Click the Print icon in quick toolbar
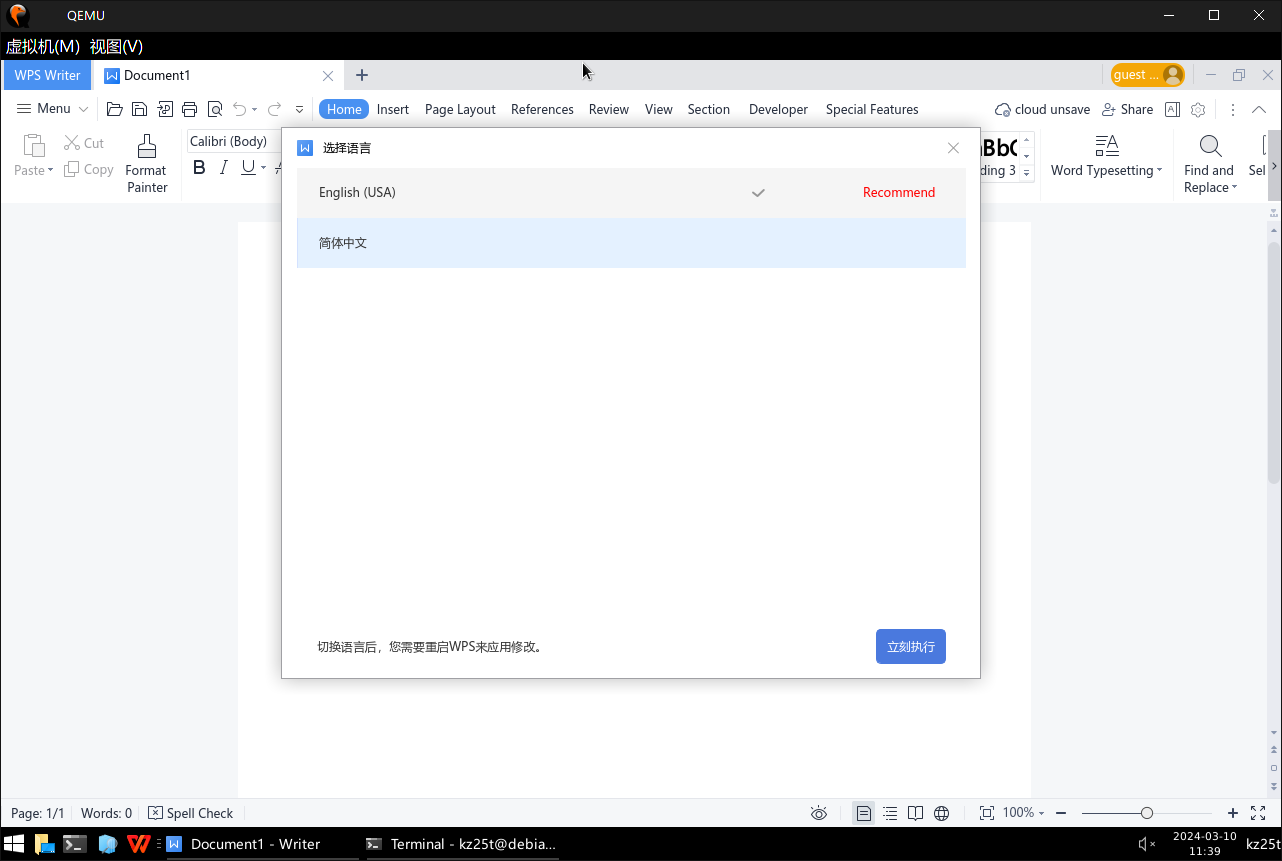The image size is (1282, 861). click(x=189, y=109)
